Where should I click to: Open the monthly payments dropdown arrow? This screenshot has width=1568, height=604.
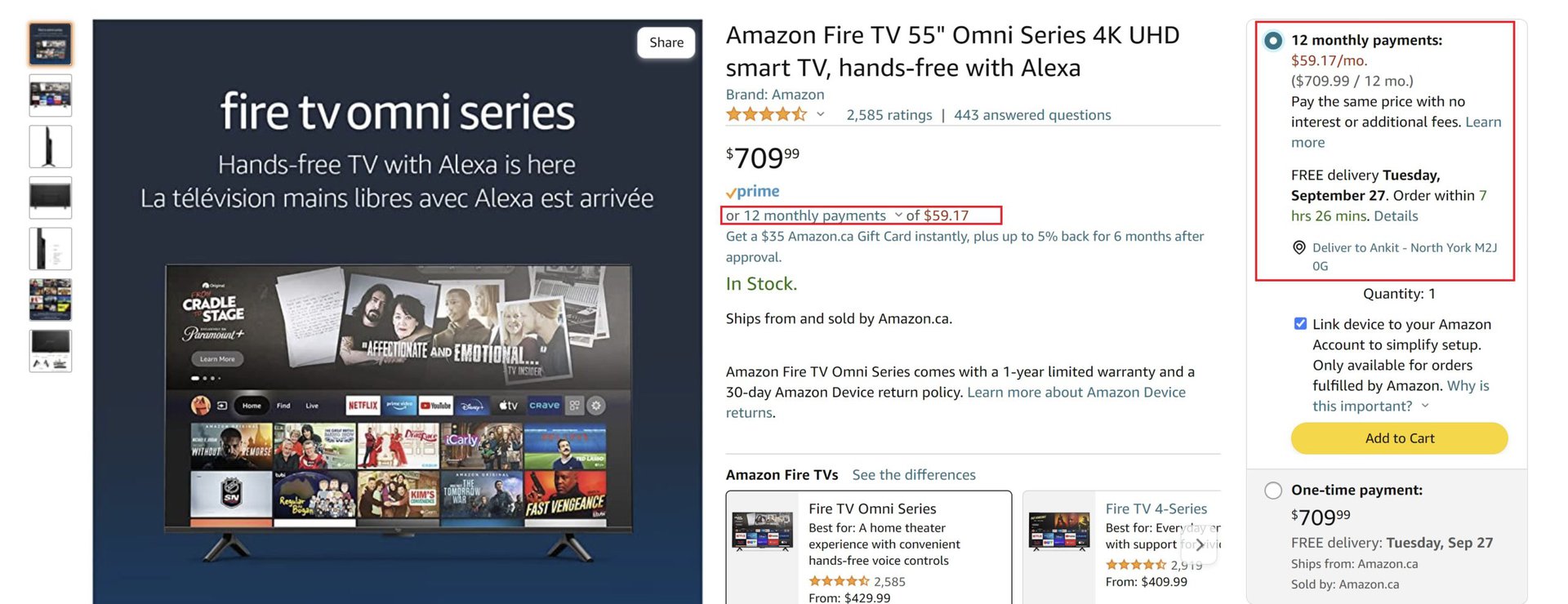(x=898, y=215)
